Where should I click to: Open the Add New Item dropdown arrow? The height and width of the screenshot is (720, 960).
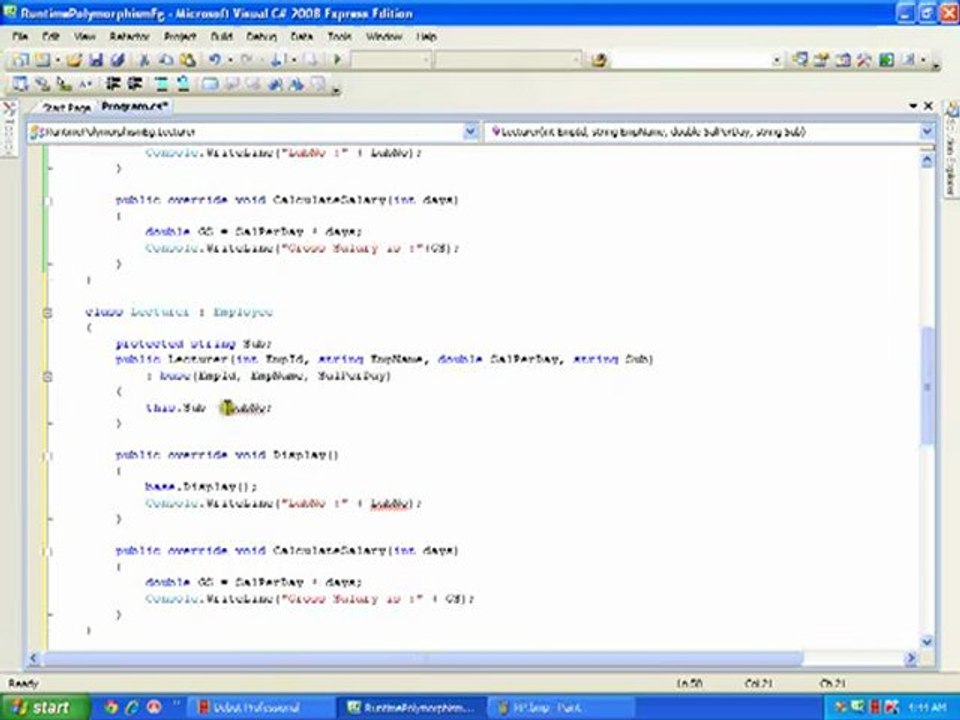(x=58, y=60)
